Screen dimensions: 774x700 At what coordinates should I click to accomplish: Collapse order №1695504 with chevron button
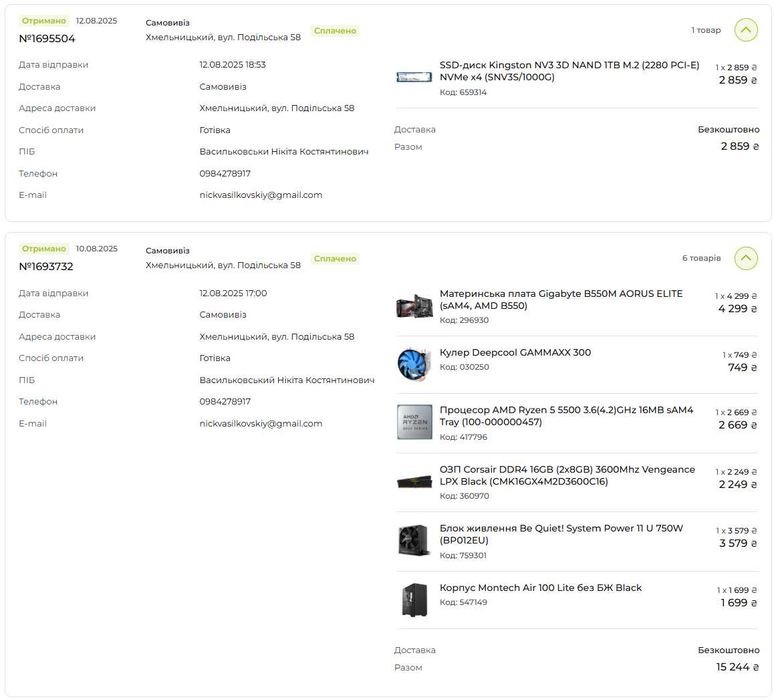[745, 30]
